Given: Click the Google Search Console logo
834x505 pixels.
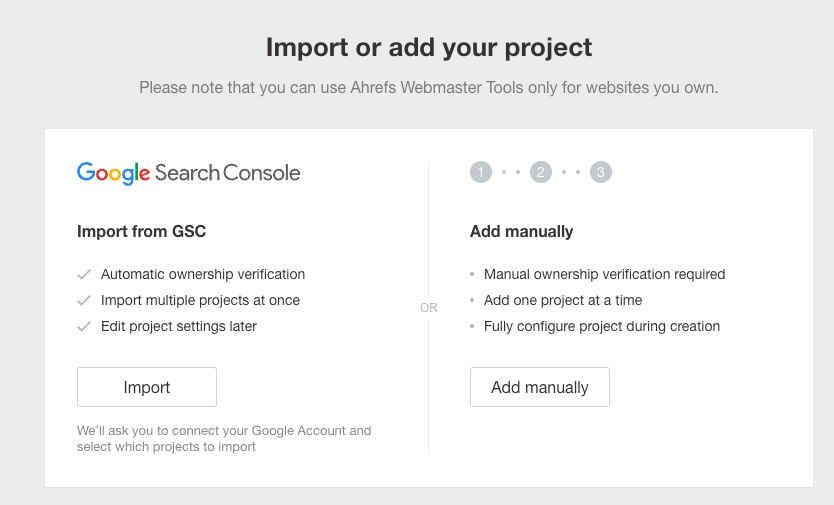Looking at the screenshot, I should point(188,173).
